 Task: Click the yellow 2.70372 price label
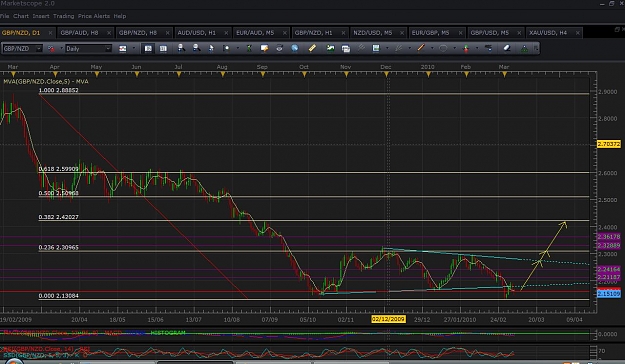click(609, 144)
